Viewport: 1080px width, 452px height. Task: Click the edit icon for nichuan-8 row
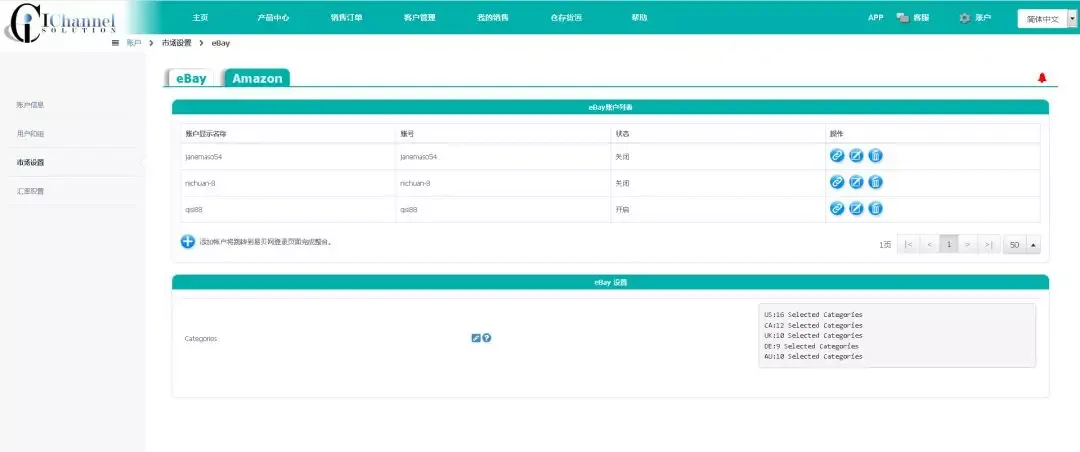856,182
